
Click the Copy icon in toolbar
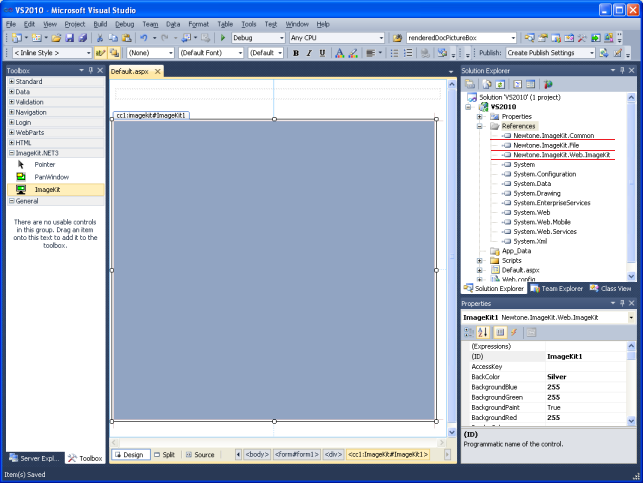pyautogui.click(x=113, y=38)
